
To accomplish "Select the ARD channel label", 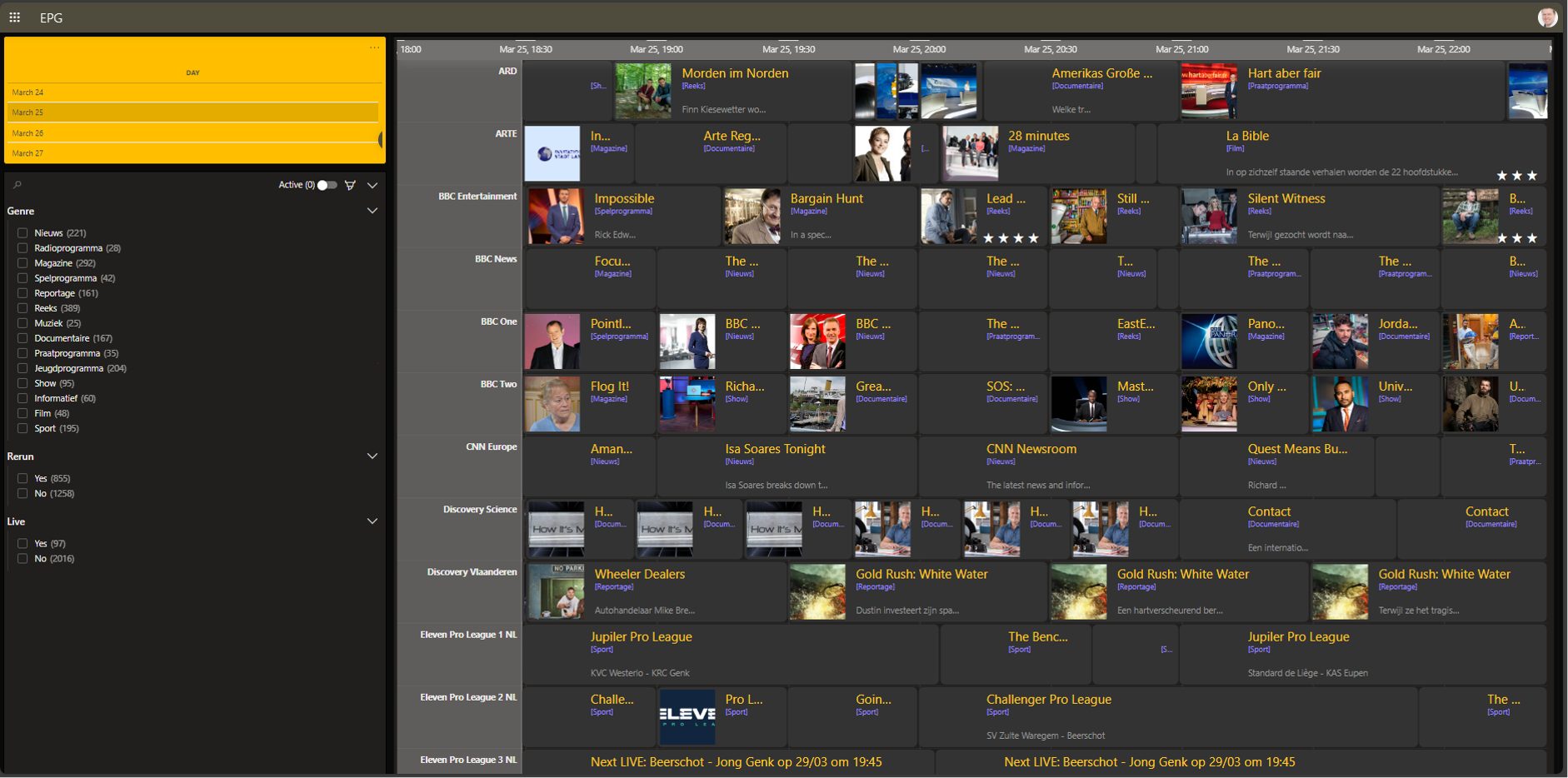I will pos(507,72).
